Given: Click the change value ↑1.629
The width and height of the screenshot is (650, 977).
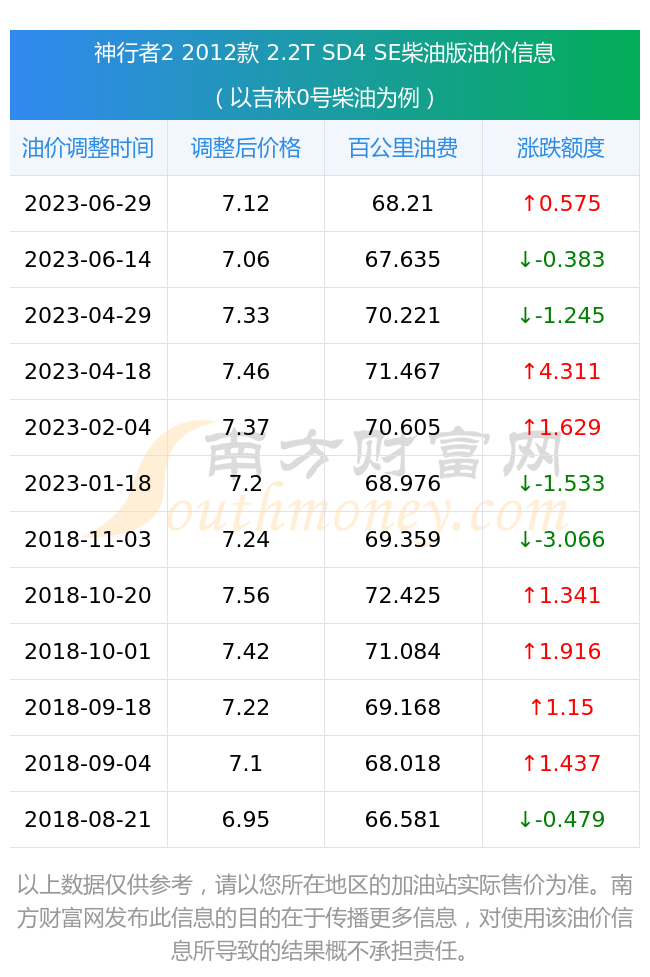Looking at the screenshot, I should coord(561,427).
